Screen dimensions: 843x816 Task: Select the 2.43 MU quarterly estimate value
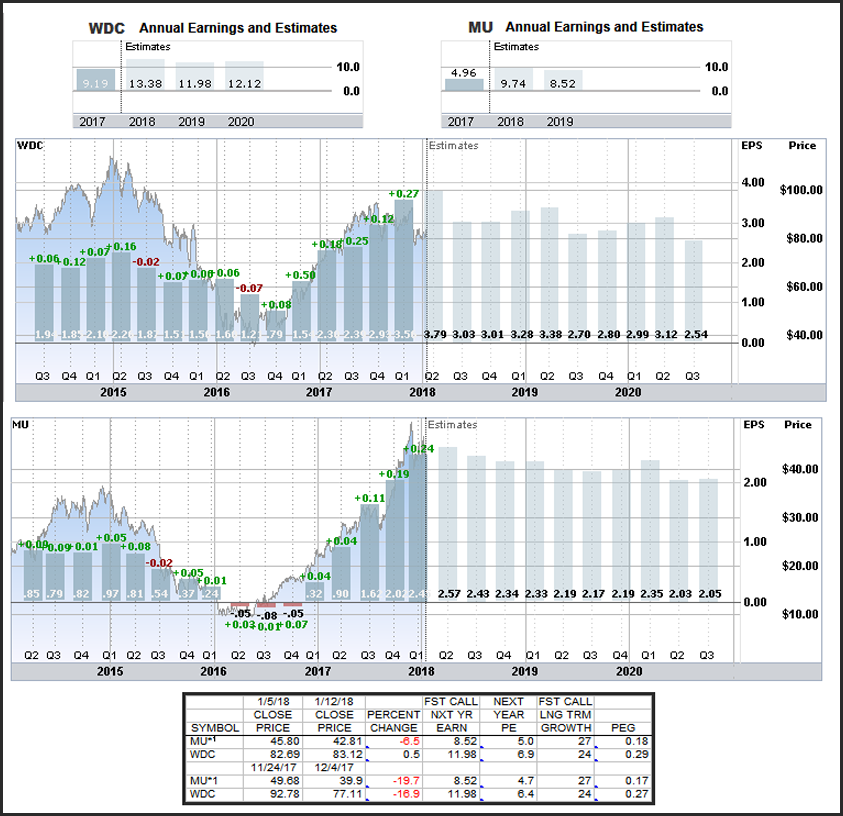pos(477,594)
